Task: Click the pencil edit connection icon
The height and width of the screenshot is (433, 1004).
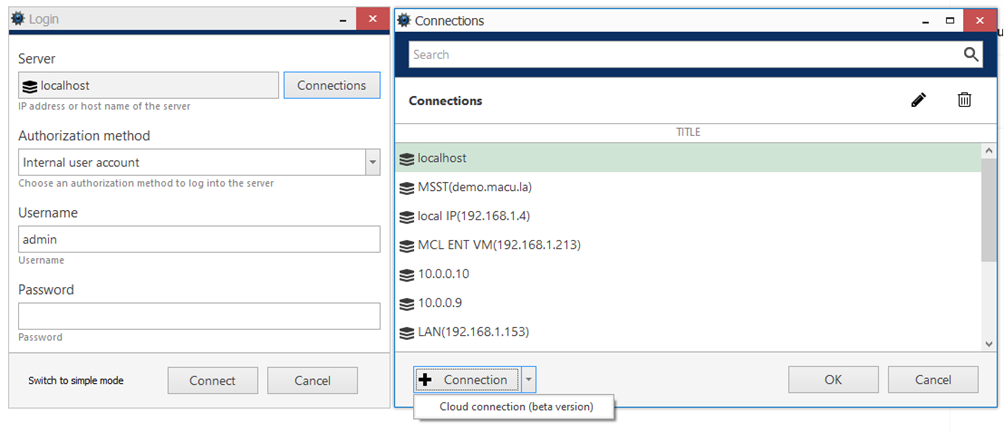Action: [x=918, y=100]
